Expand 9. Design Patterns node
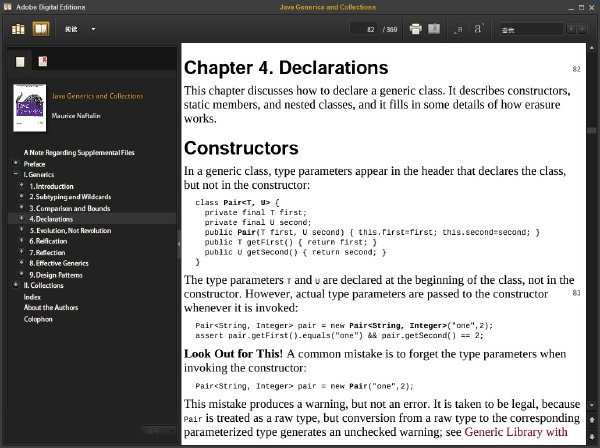Viewport: 600px width, 448px height. [21, 274]
